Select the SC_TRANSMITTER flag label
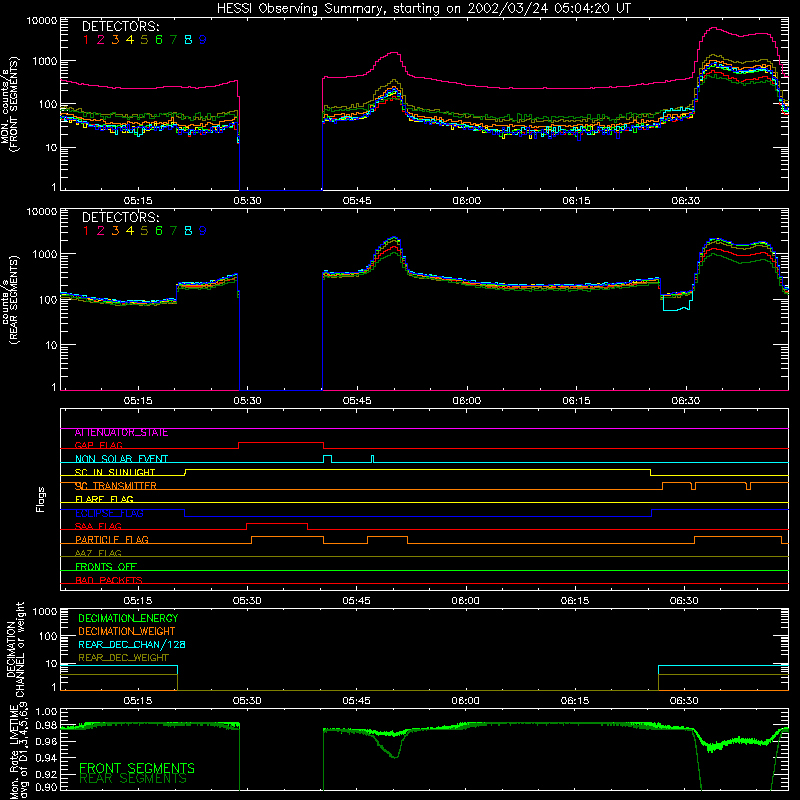The height and width of the screenshot is (800, 800). pos(116,486)
